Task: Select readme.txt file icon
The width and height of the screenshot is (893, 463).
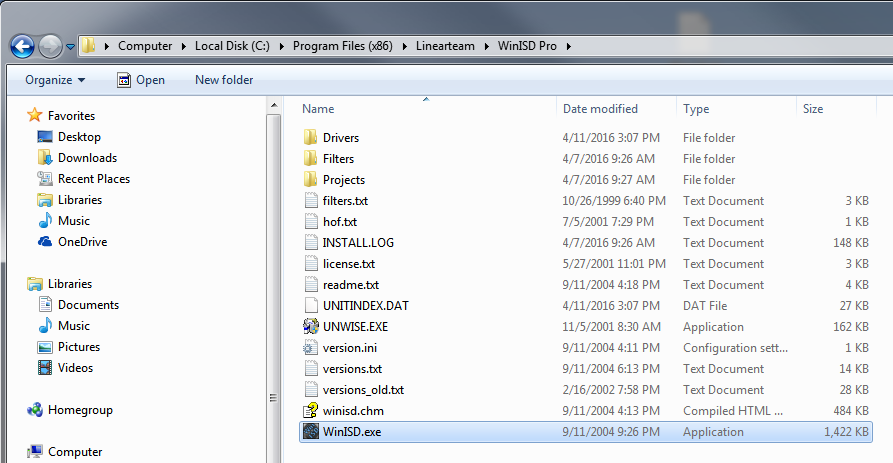Action: (310, 285)
